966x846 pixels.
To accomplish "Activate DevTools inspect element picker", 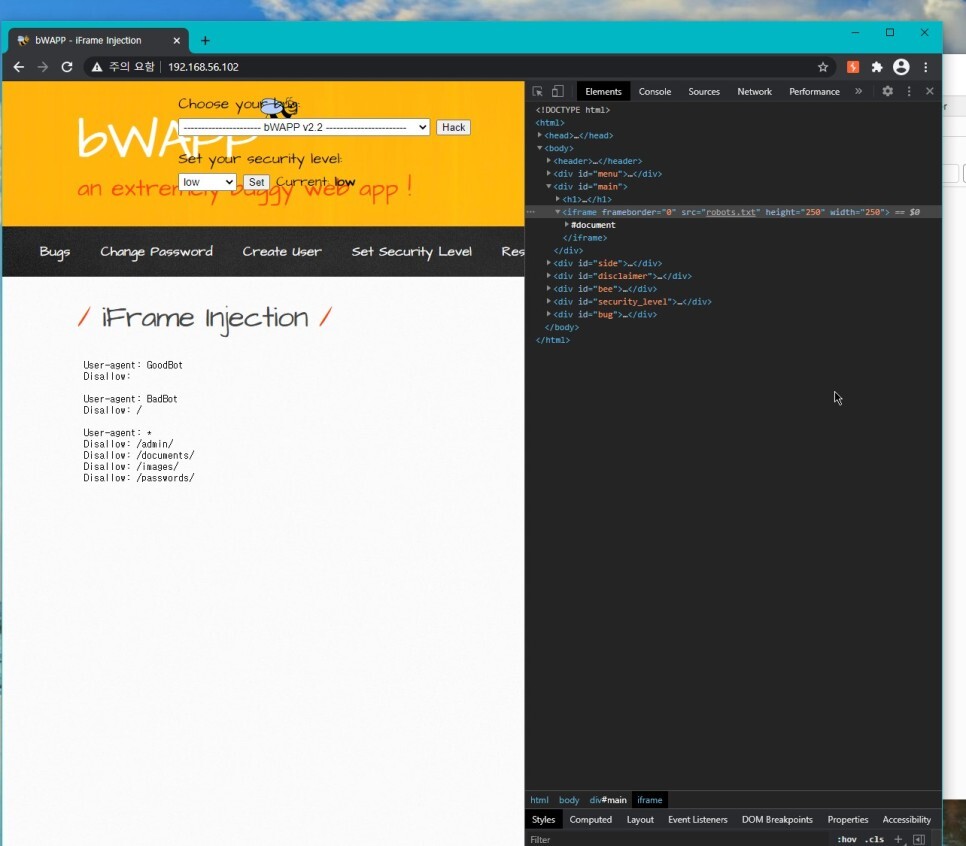I will (x=537, y=92).
